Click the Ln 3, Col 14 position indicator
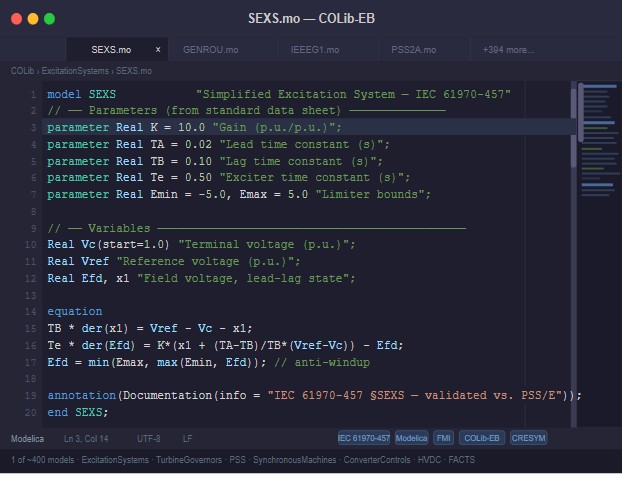This screenshot has height=483, width=622. point(86,439)
